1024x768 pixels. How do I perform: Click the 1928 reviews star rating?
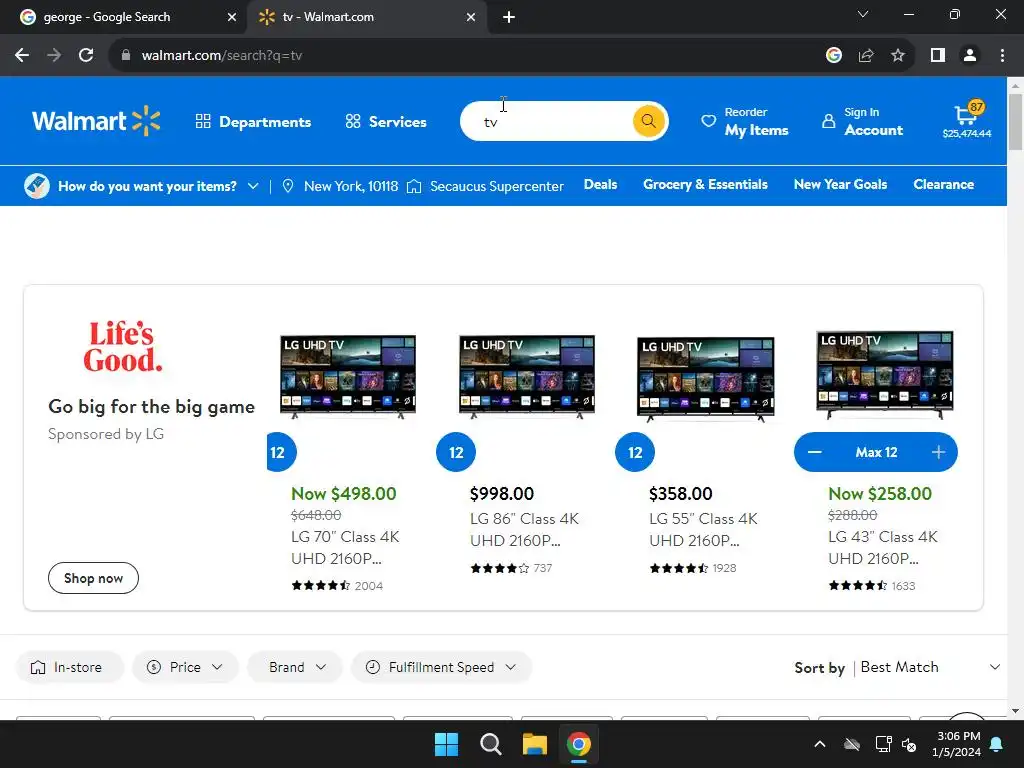[x=693, y=568]
